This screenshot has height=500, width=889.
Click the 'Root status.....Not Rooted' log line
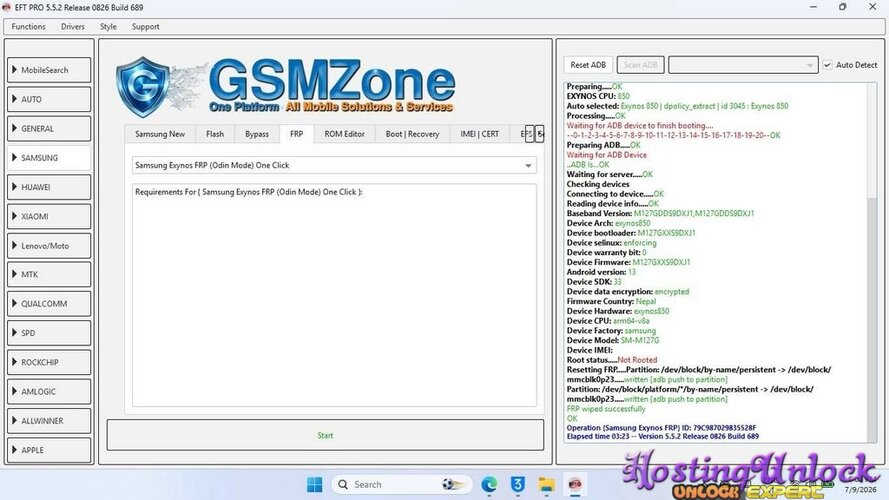612,360
